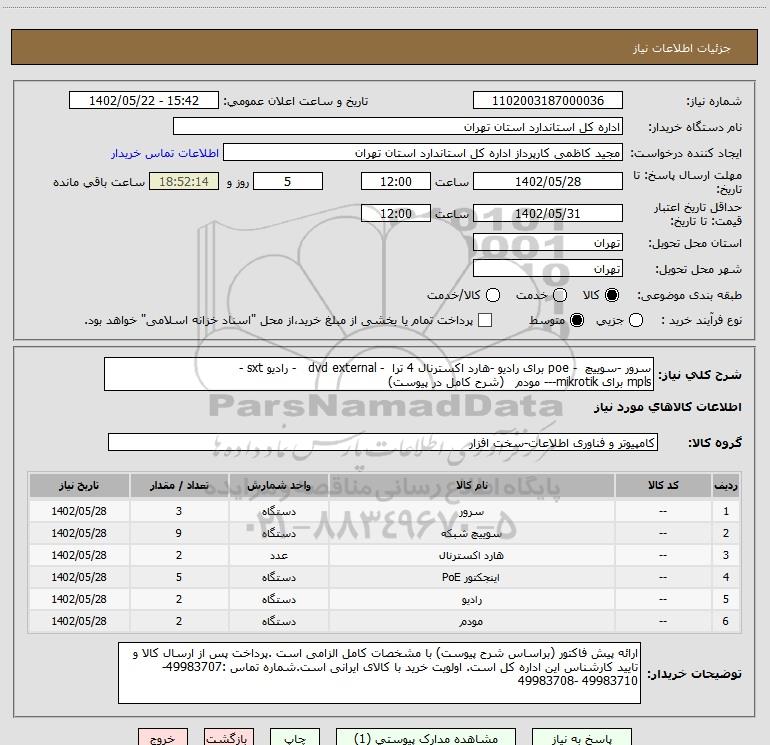Click the general description text box
The image size is (770, 745).
click(379, 374)
